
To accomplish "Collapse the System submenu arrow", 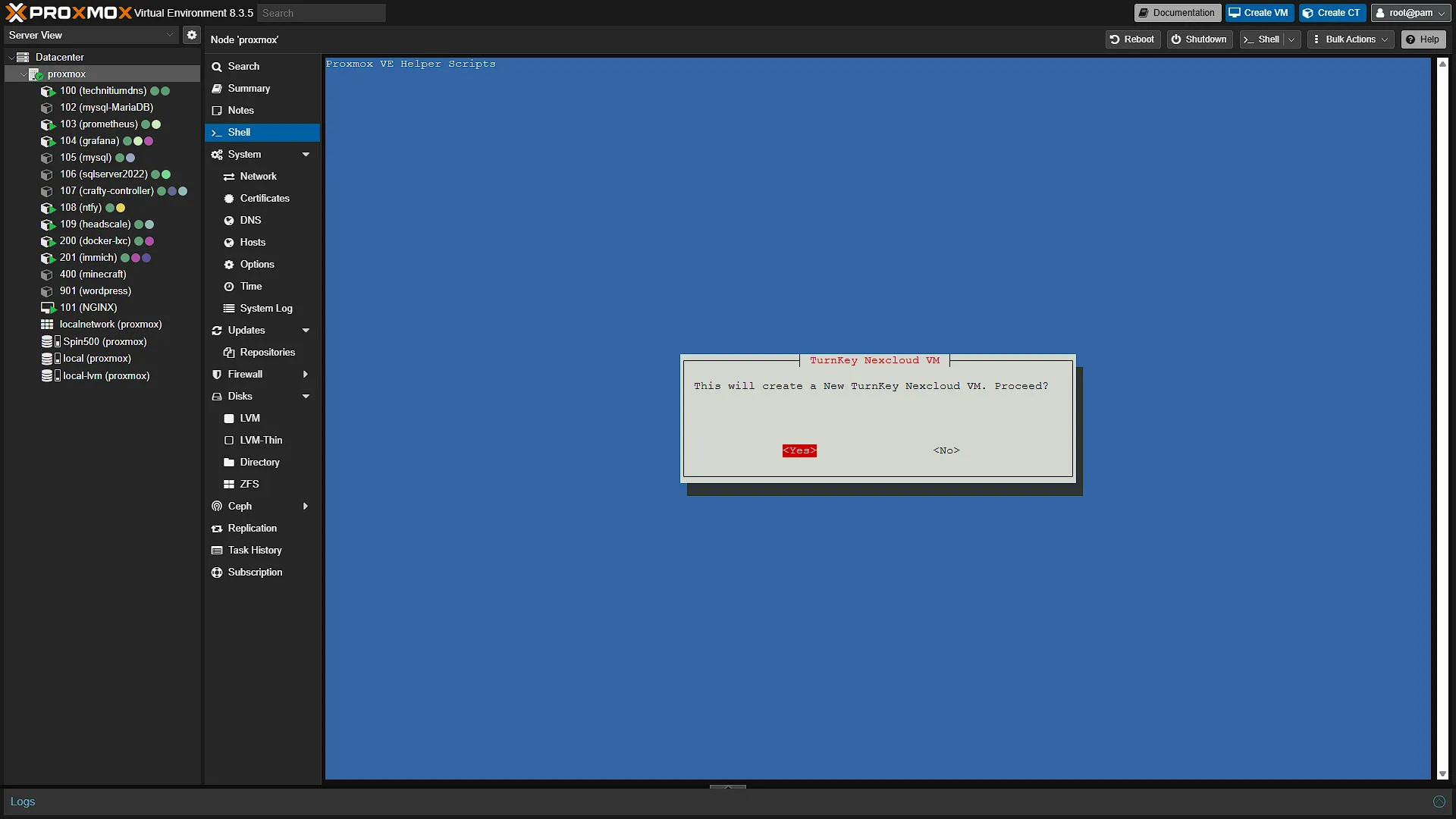I will coord(306,155).
